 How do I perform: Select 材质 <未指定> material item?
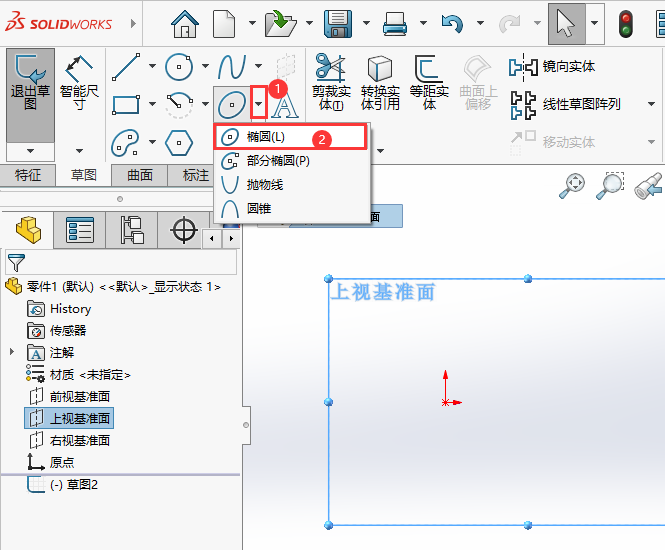tap(78, 374)
